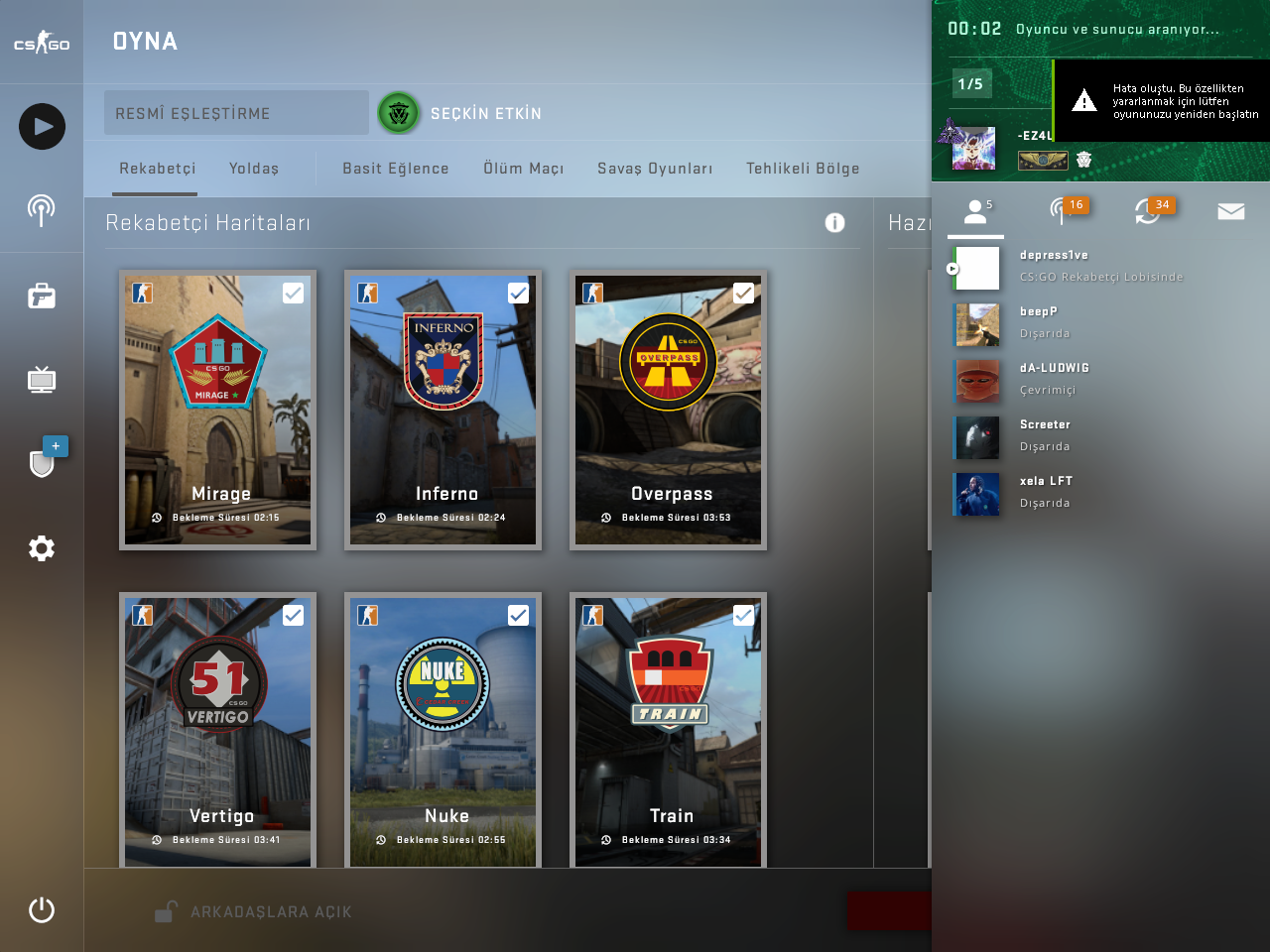1270x952 pixels.
Task: Click the Nuke map card
Action: tap(444, 731)
